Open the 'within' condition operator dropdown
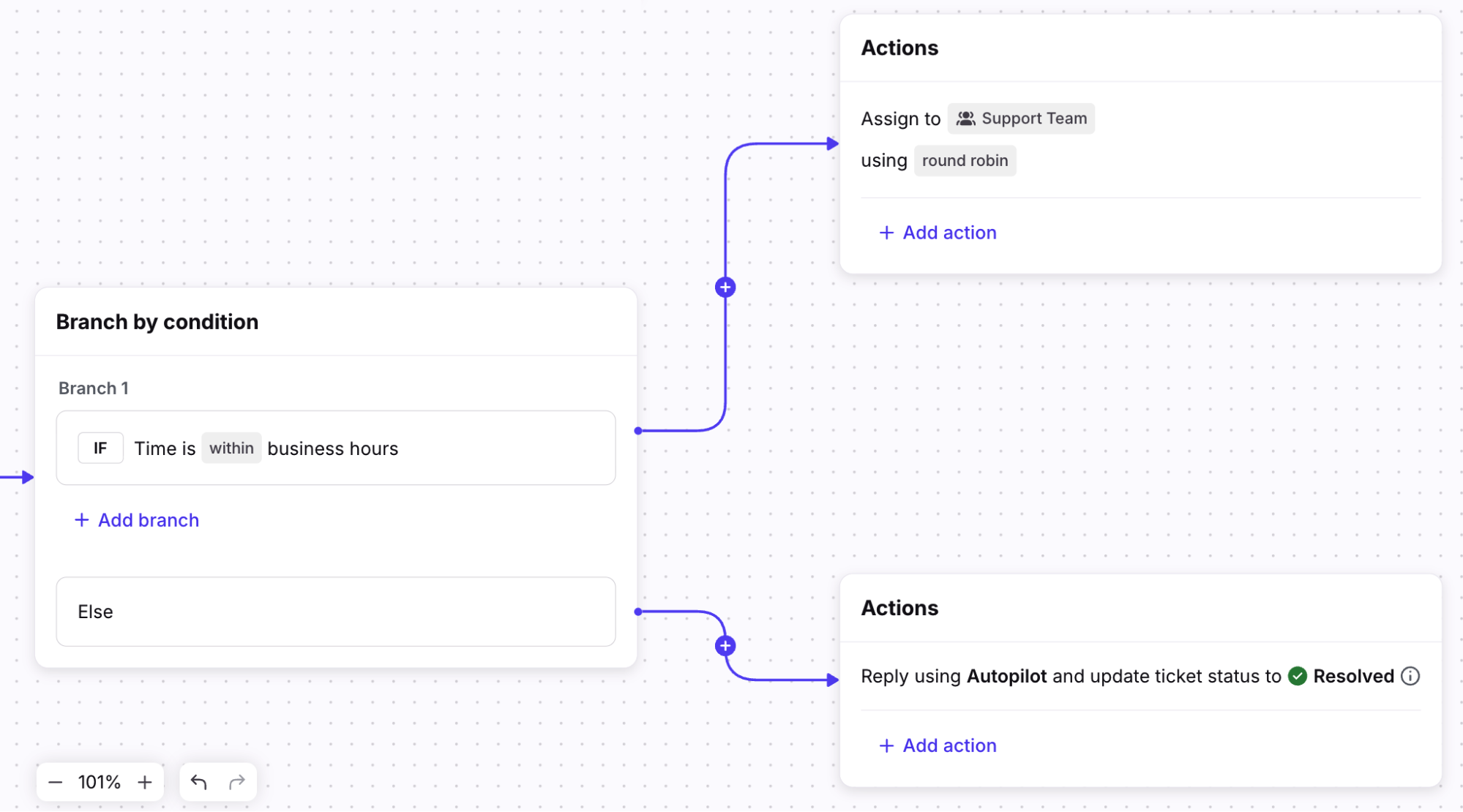This screenshot has height=812, width=1463. click(231, 448)
